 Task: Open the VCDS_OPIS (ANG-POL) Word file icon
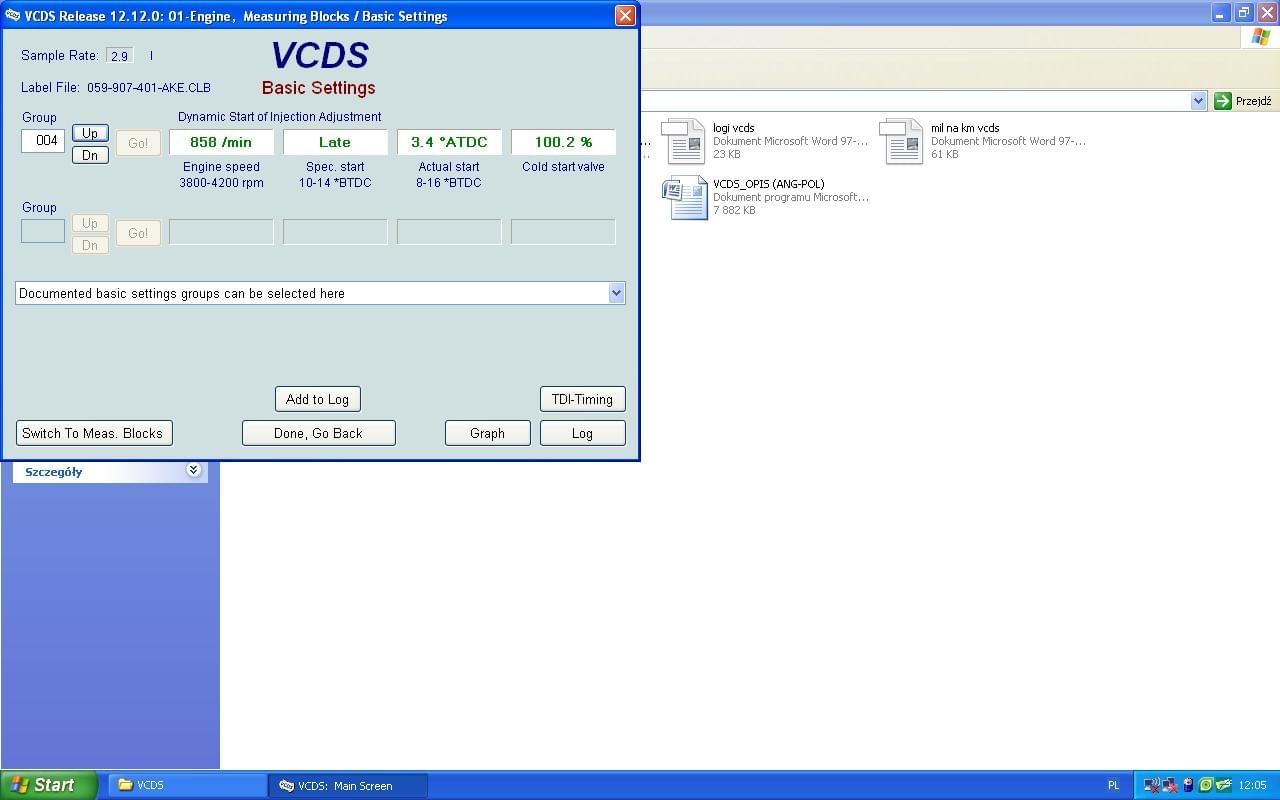(685, 197)
